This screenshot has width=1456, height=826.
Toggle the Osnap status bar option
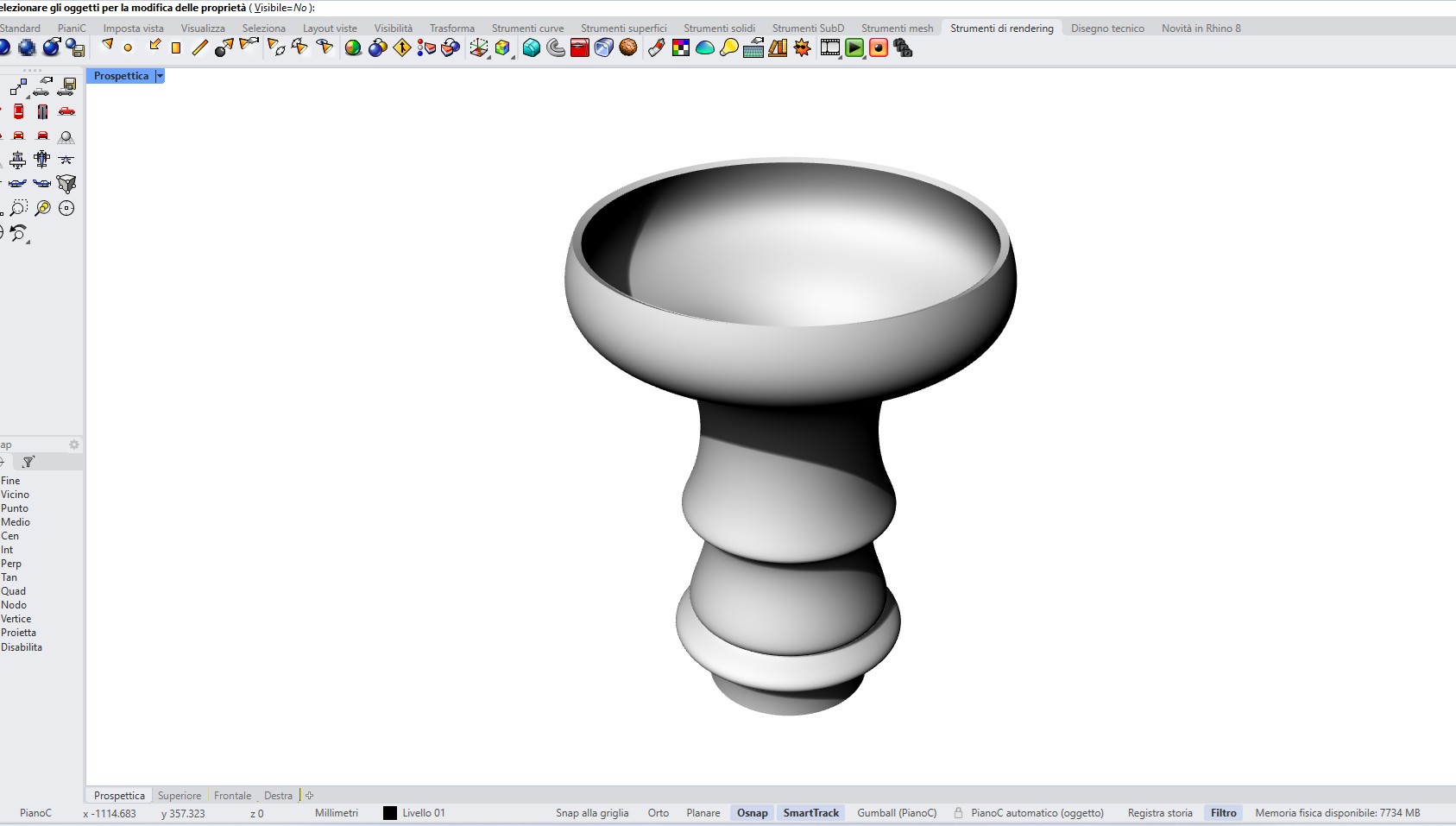(x=752, y=813)
